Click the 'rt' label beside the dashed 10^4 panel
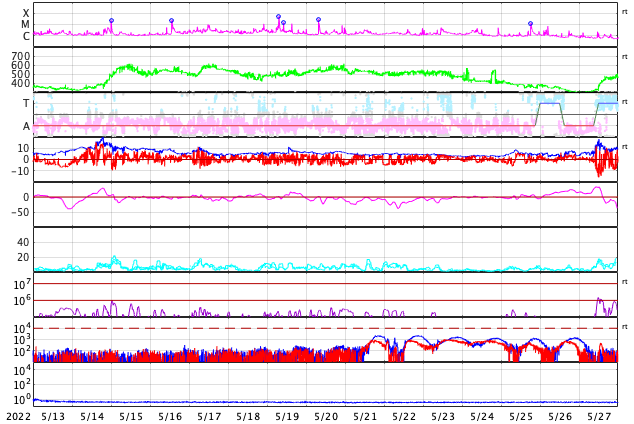The width and height of the screenshot is (634, 424). click(x=624, y=326)
